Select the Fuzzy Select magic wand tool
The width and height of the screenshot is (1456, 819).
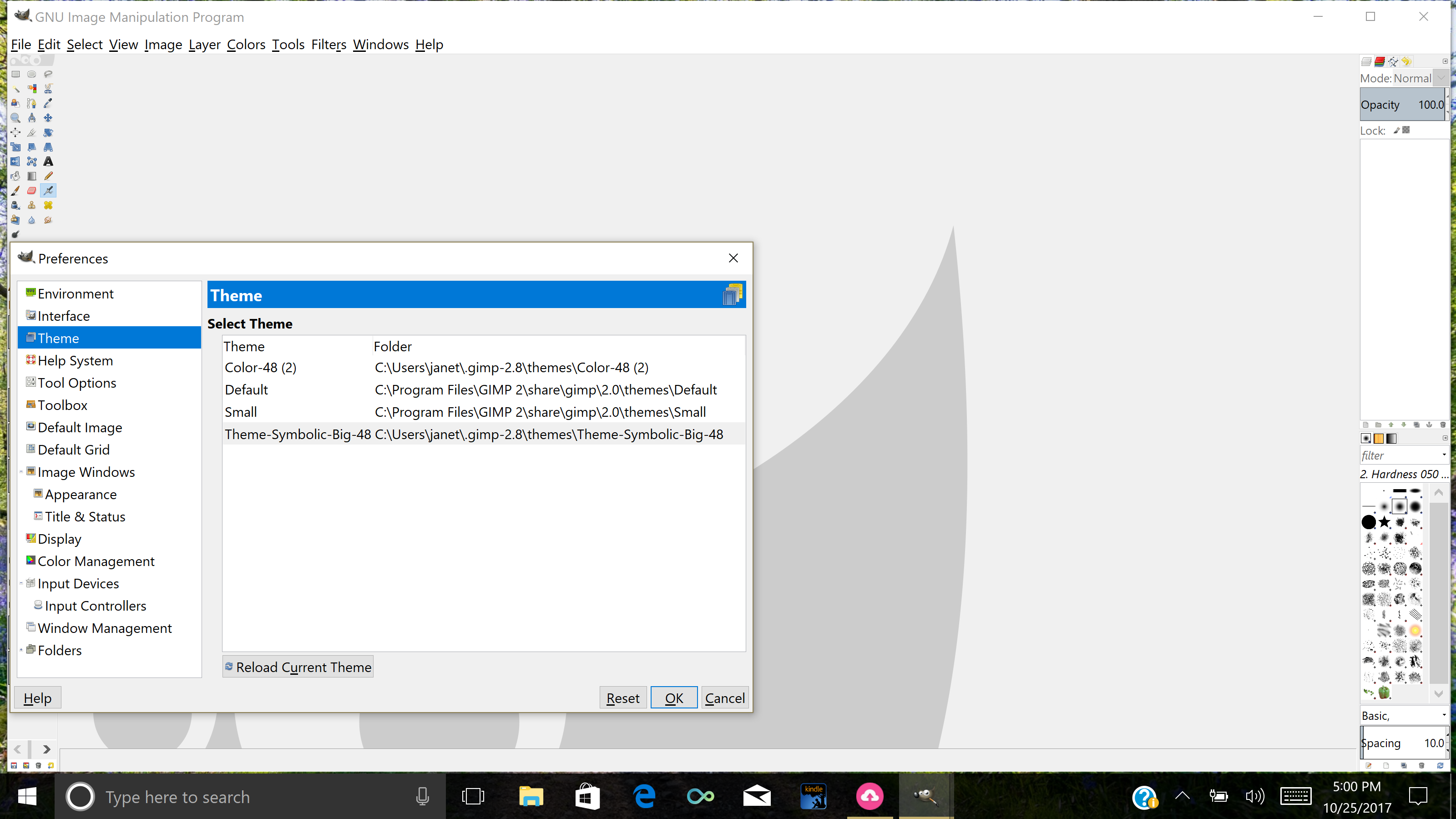[15, 89]
